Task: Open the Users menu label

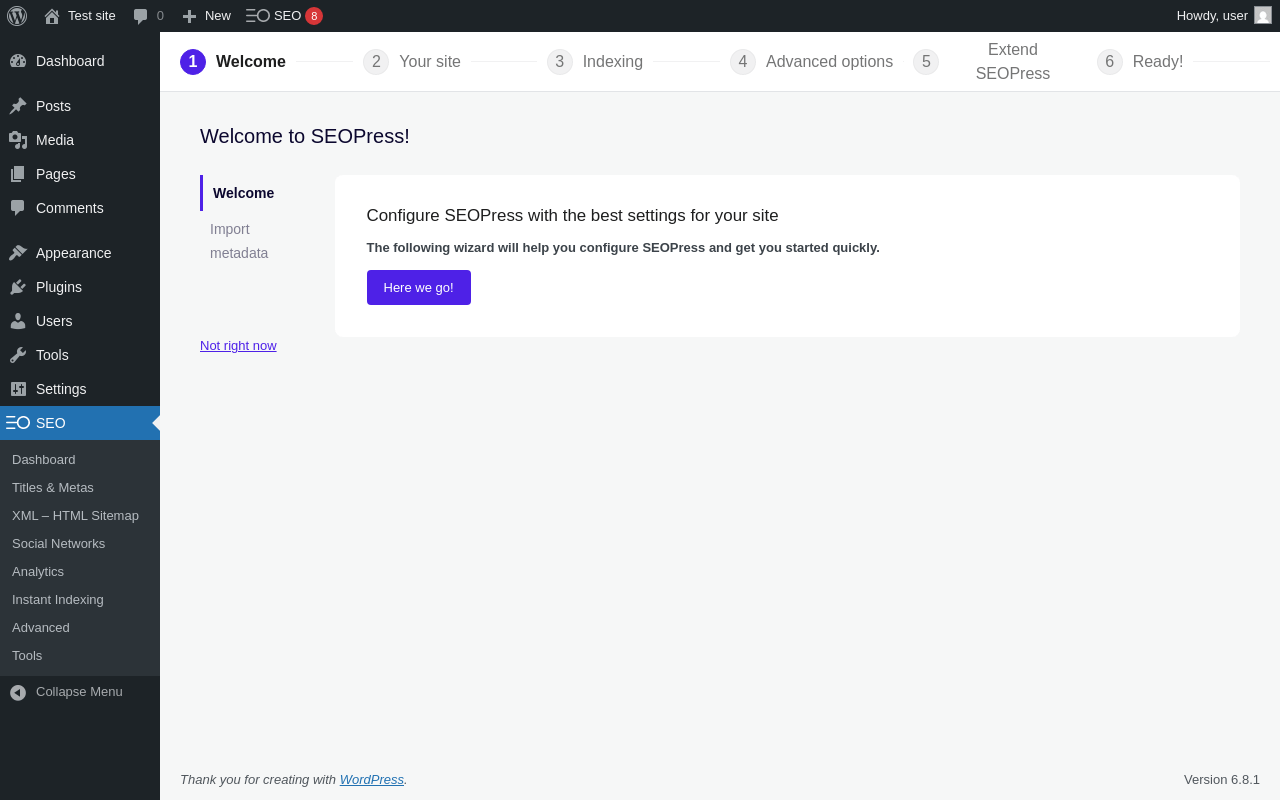Action: (54, 321)
